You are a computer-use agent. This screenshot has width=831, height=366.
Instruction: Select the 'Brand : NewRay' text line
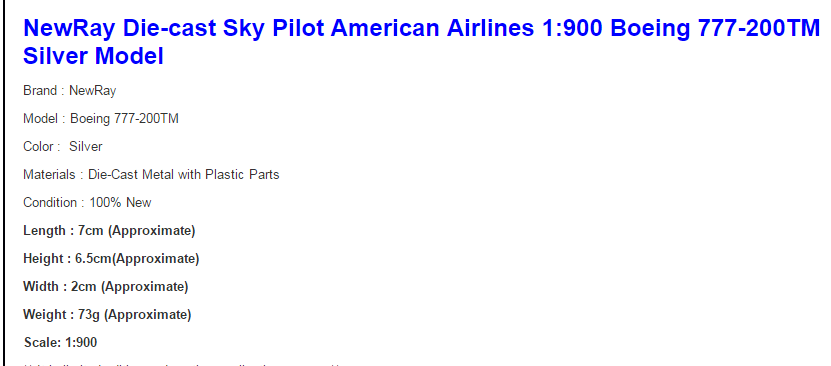click(x=69, y=91)
